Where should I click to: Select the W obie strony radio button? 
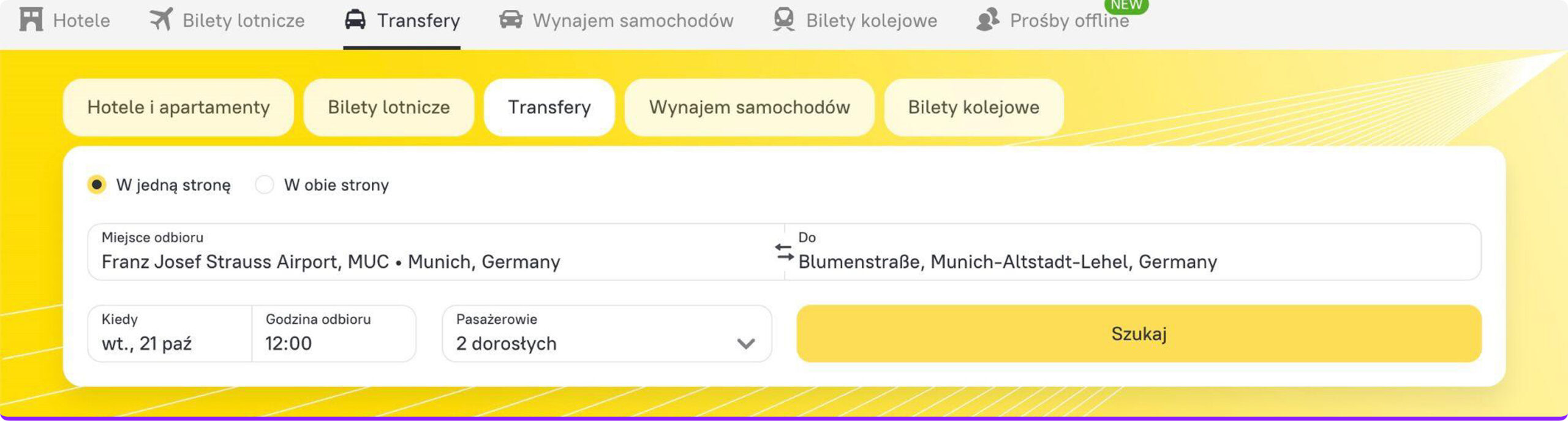pyautogui.click(x=265, y=184)
